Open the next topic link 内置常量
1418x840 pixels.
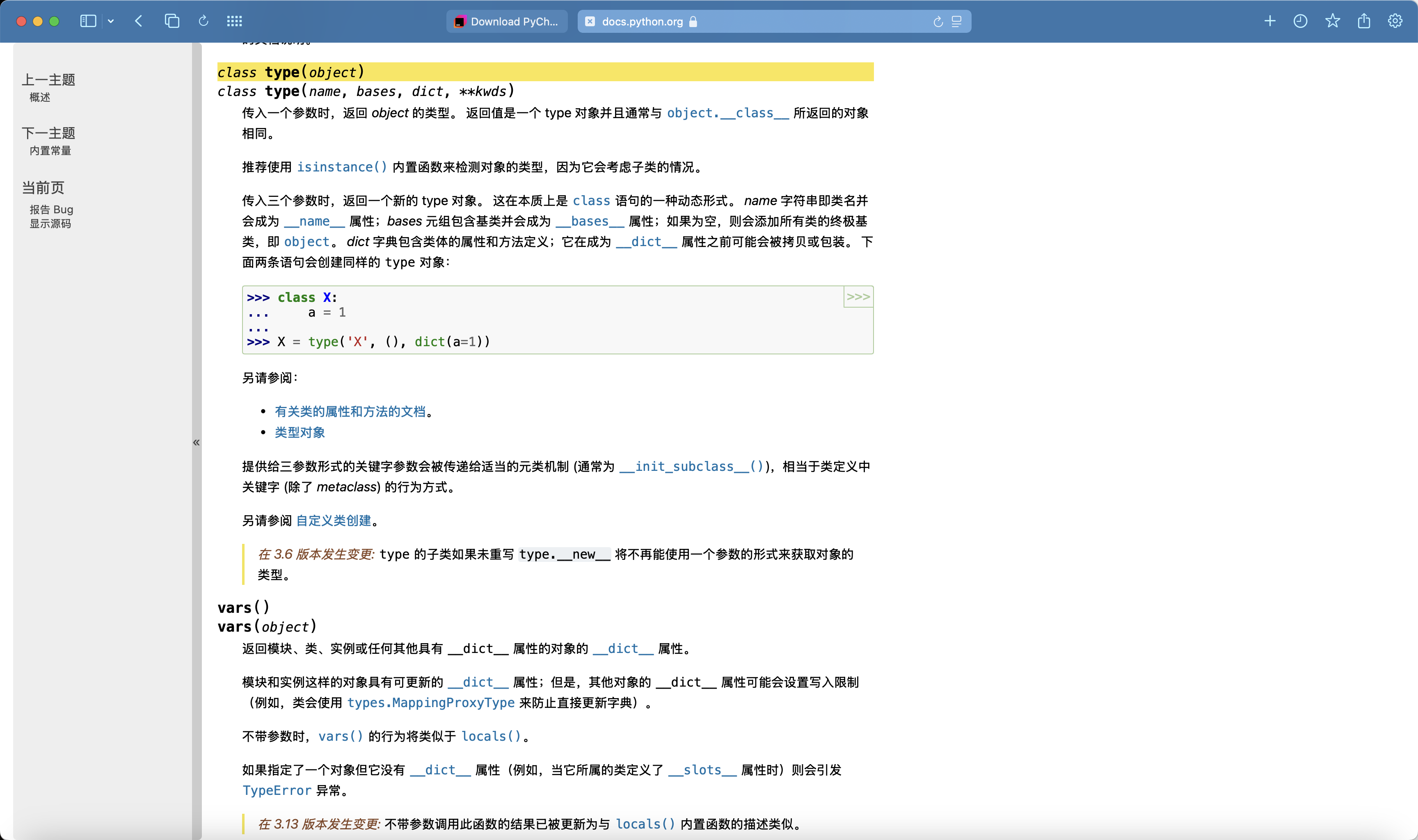click(x=50, y=151)
